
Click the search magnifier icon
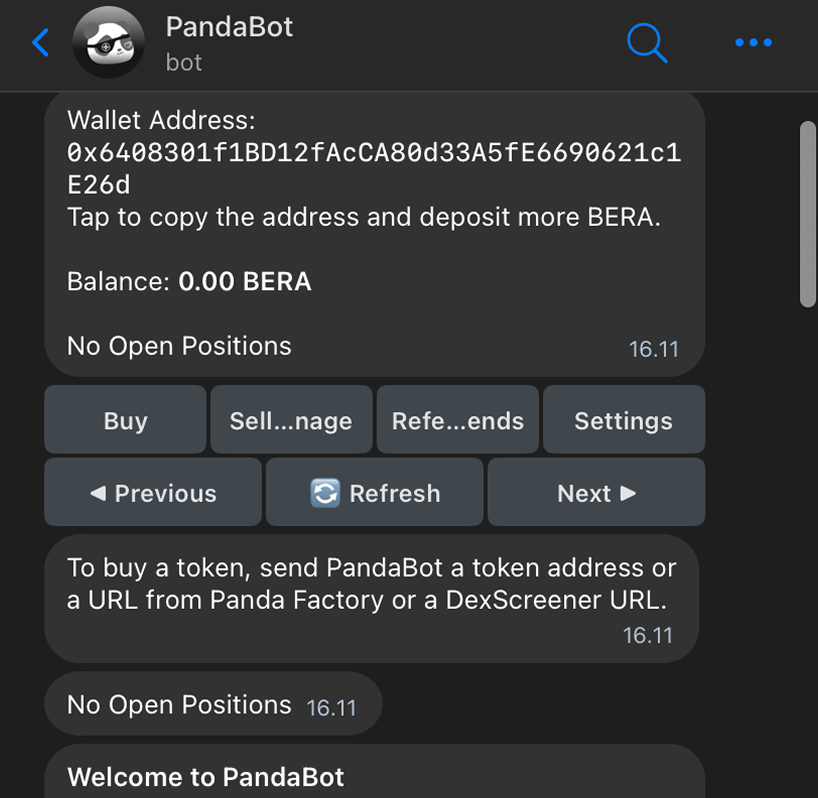647,43
